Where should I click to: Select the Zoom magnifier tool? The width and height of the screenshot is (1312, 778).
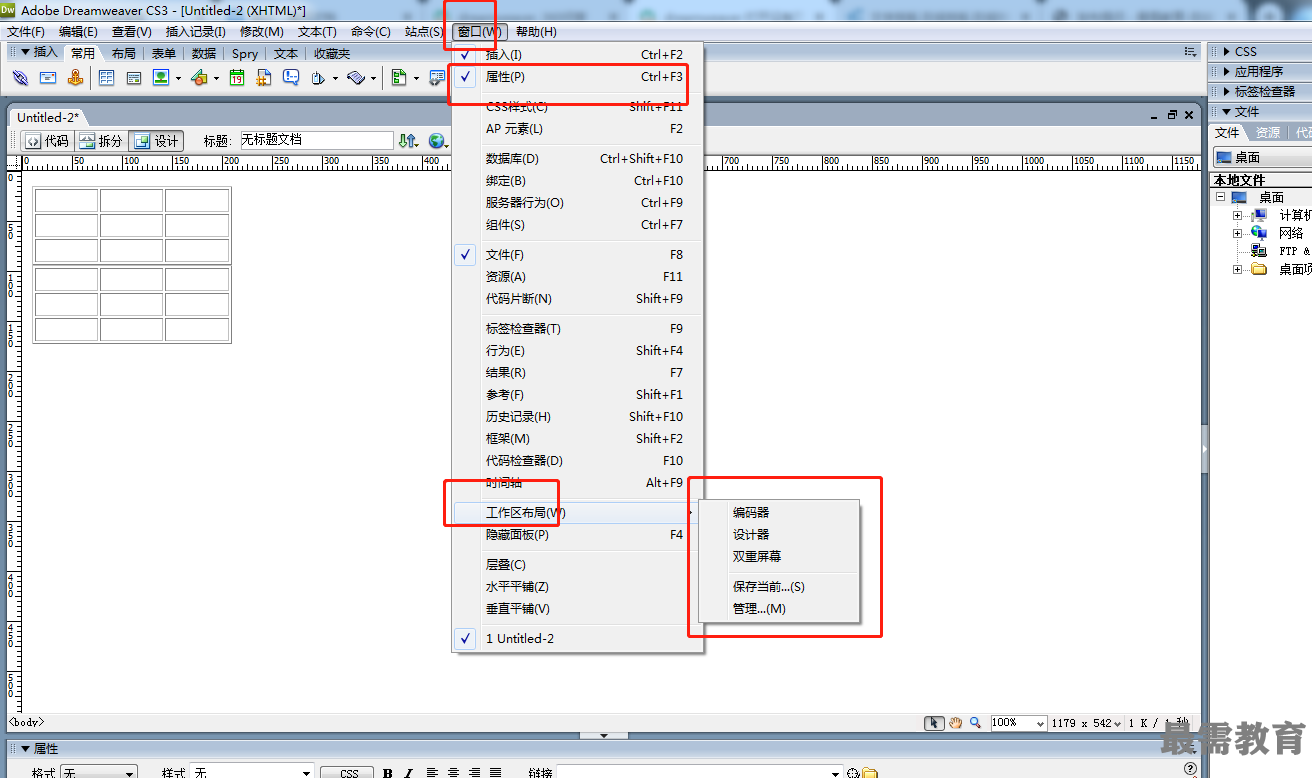click(x=975, y=723)
